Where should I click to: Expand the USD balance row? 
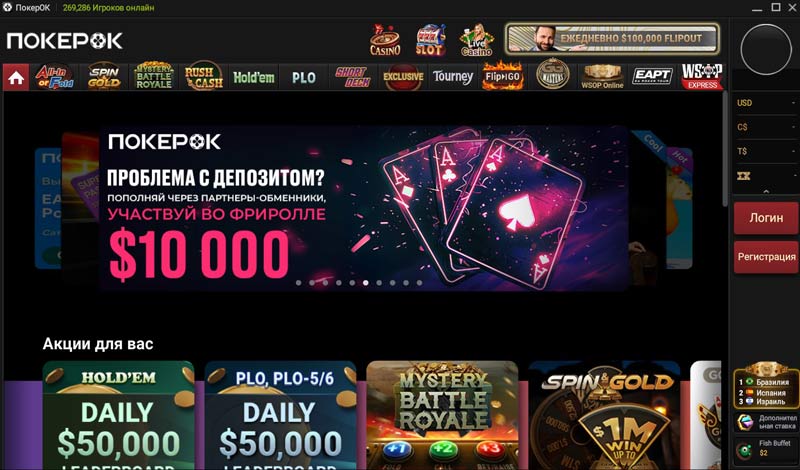coord(765,103)
